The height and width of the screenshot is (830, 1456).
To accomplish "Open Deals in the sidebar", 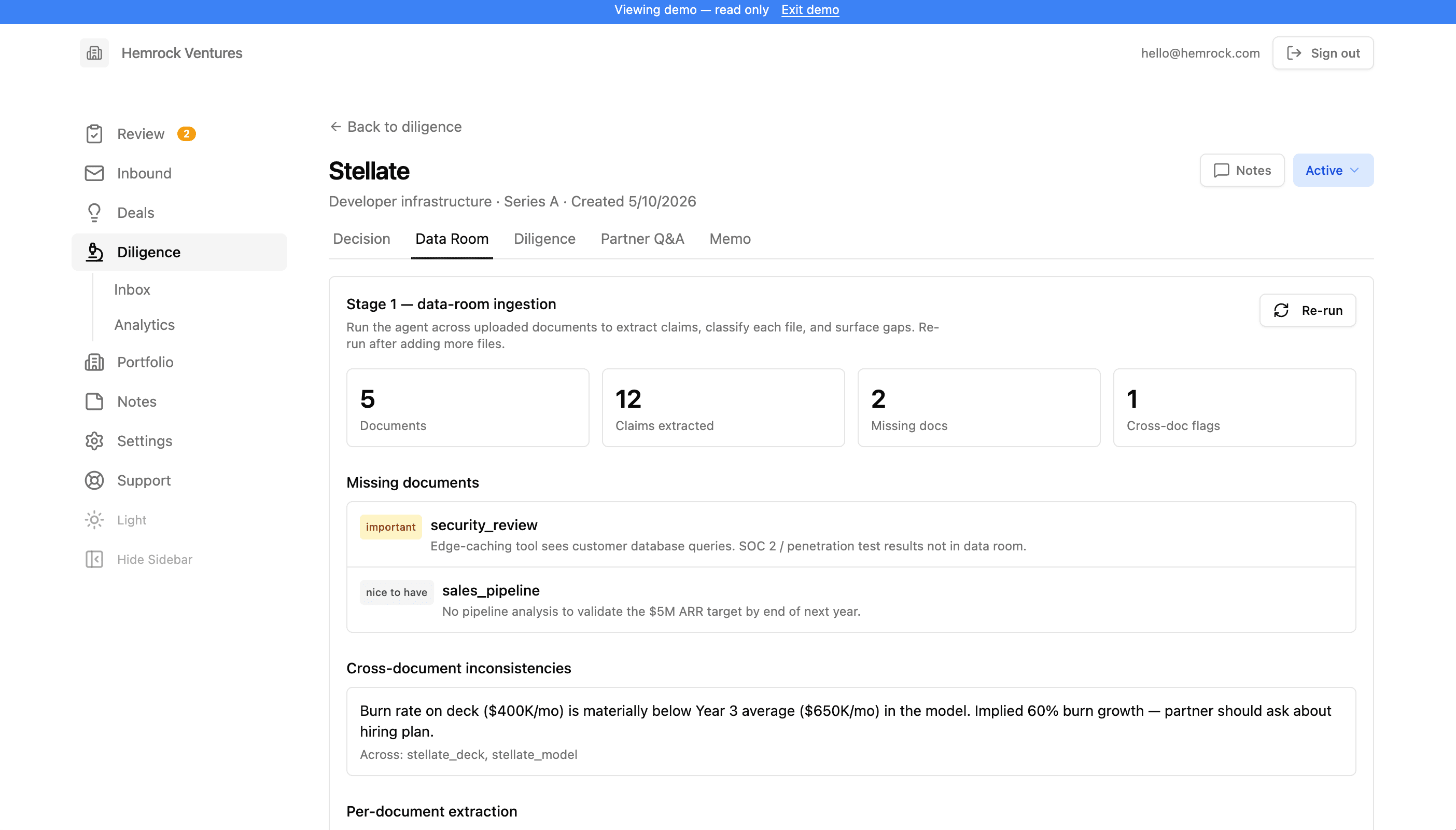I will (179, 213).
